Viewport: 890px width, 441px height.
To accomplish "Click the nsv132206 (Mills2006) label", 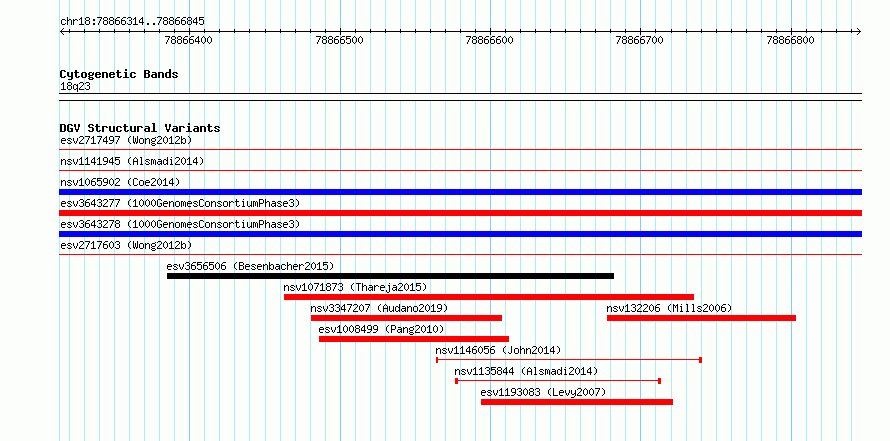I will [669, 308].
